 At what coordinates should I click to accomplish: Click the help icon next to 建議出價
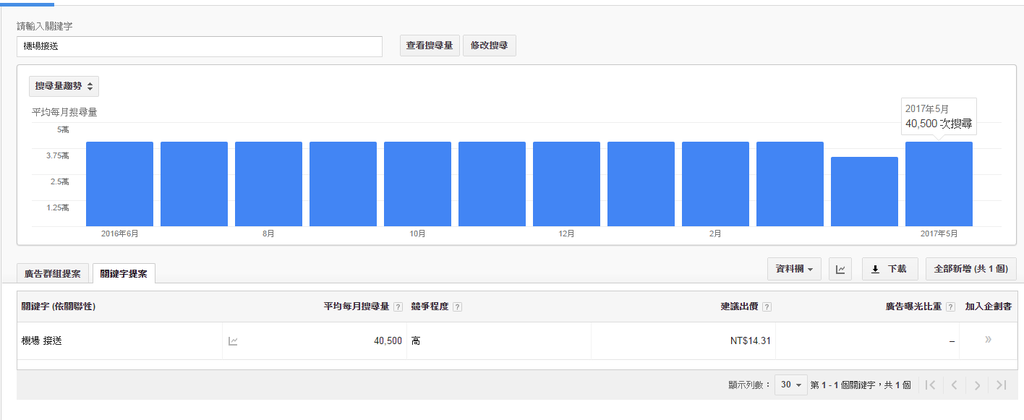click(767, 307)
